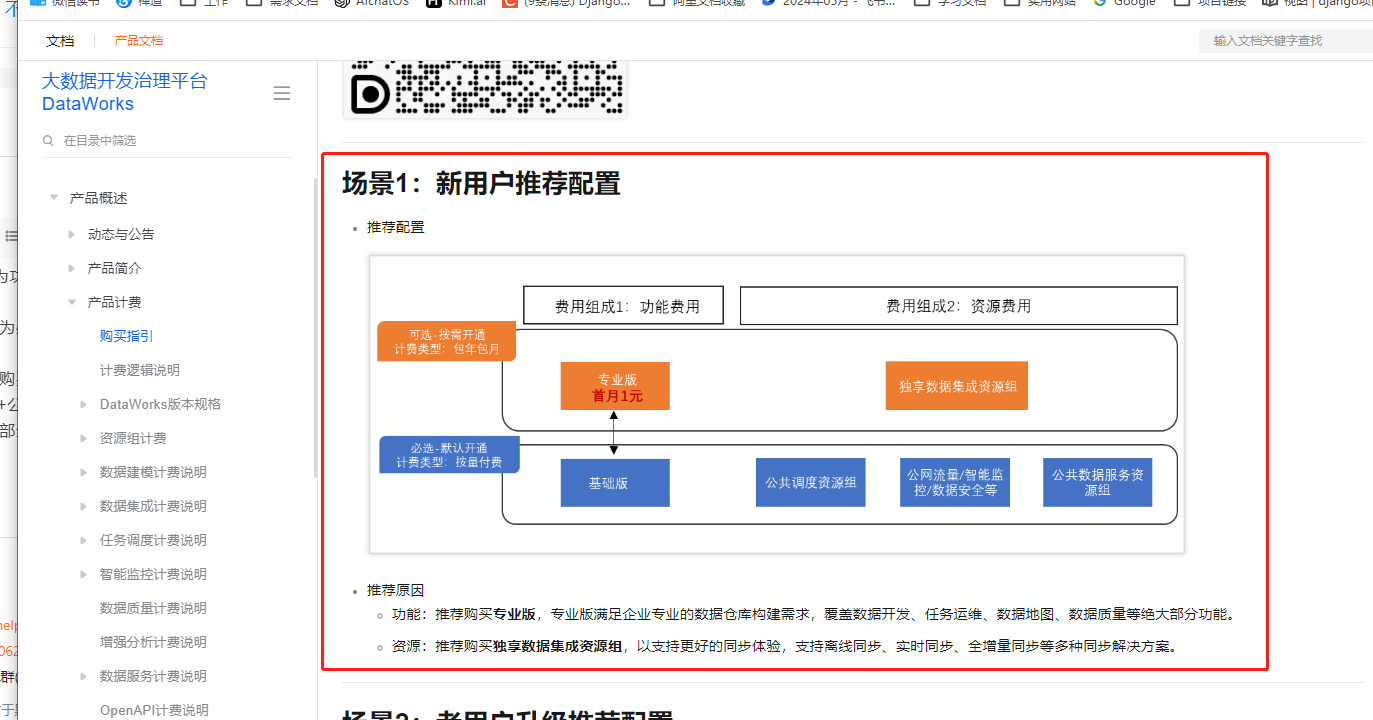Viewport: 1373px width, 720px height.
Task: Switch to the 文档 tab
Action: click(x=60, y=41)
